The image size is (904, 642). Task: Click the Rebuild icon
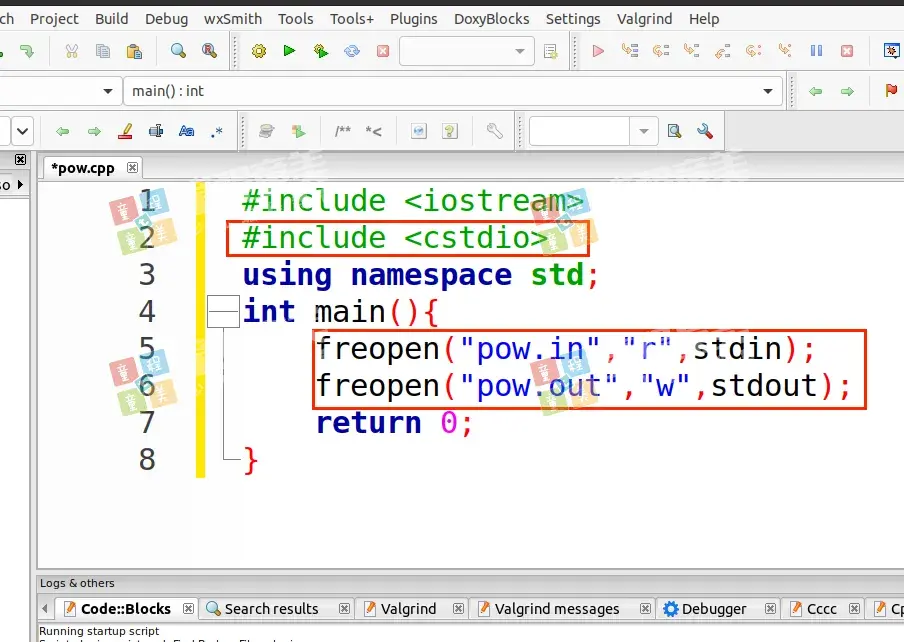[x=352, y=51]
